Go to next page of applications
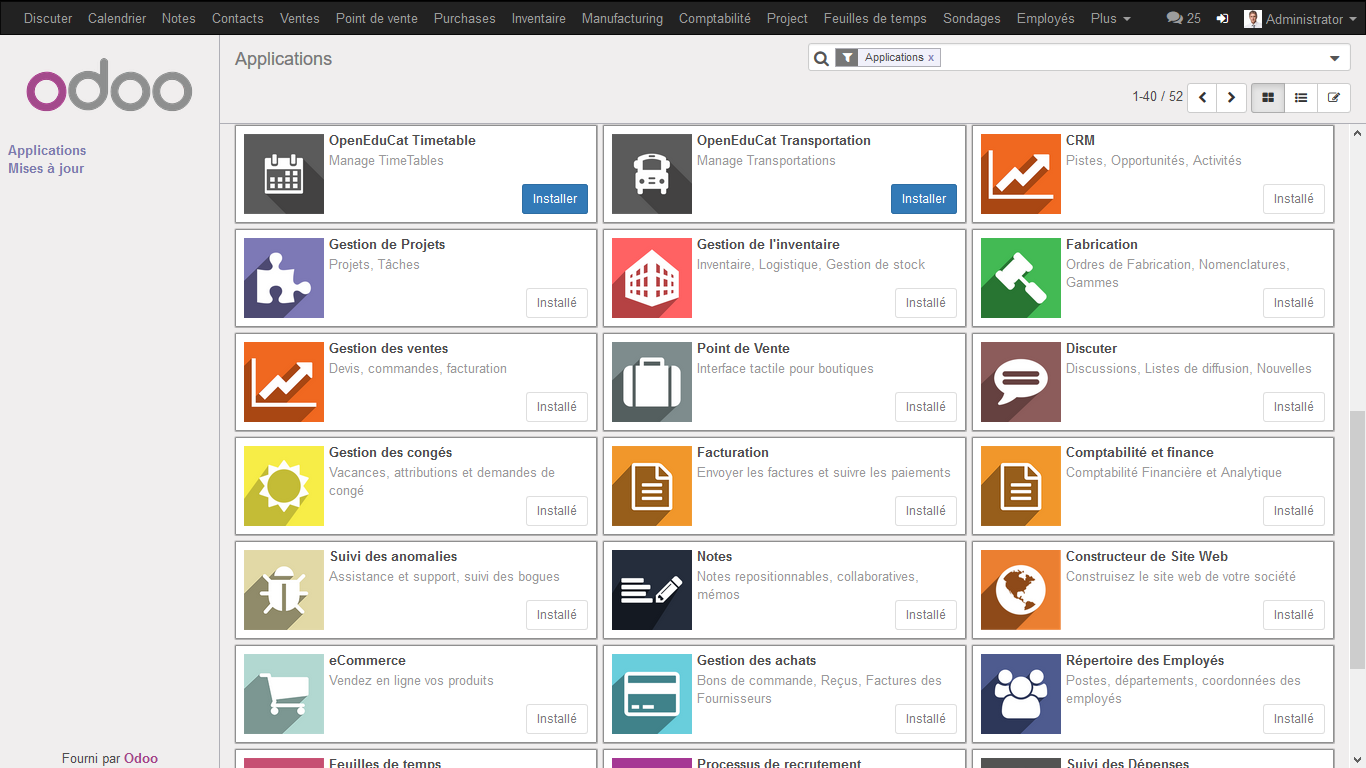1366x768 pixels. (1231, 98)
